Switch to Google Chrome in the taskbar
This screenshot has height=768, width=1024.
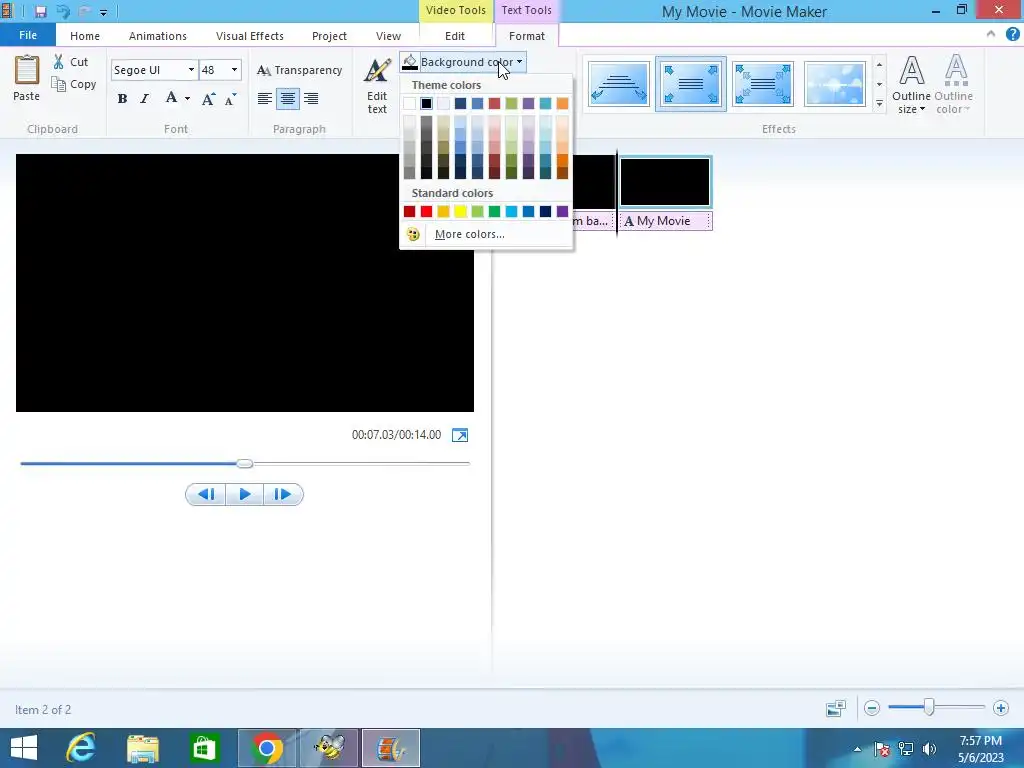pos(266,748)
